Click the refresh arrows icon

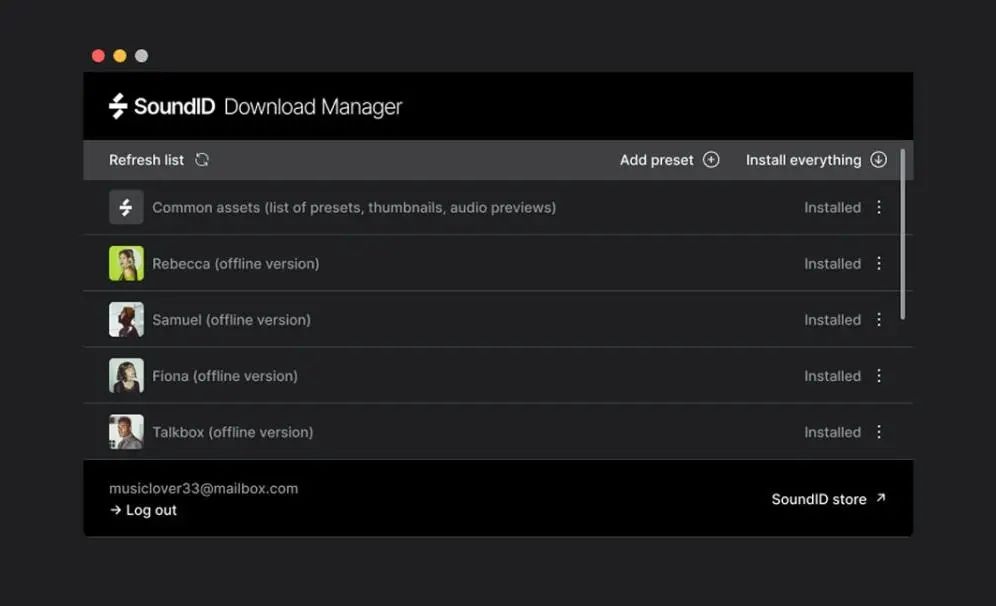[202, 160]
